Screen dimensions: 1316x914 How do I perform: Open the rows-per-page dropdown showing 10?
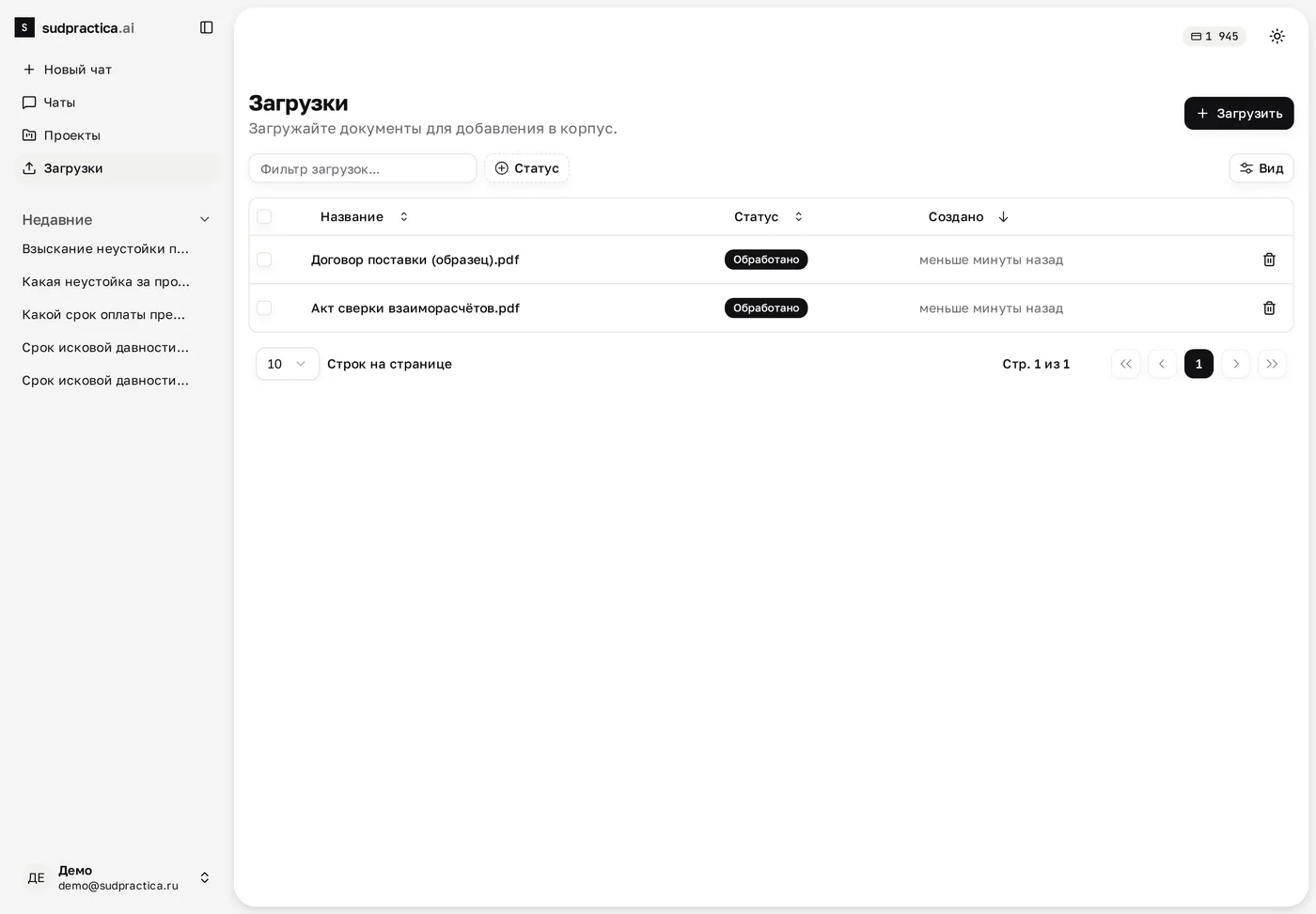pyautogui.click(x=288, y=364)
